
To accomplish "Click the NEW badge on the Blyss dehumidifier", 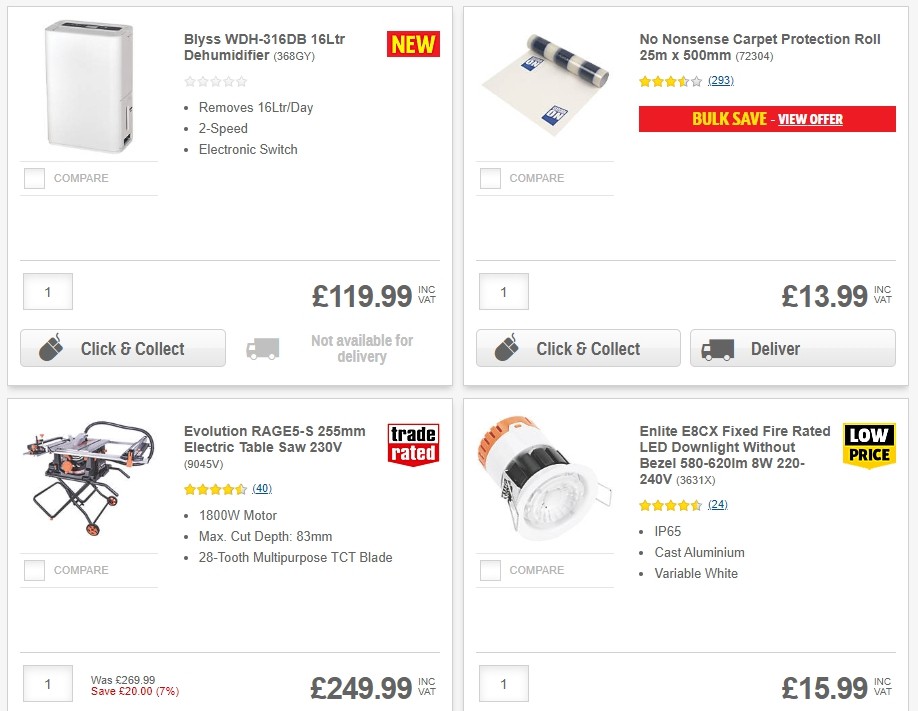I will (413, 44).
